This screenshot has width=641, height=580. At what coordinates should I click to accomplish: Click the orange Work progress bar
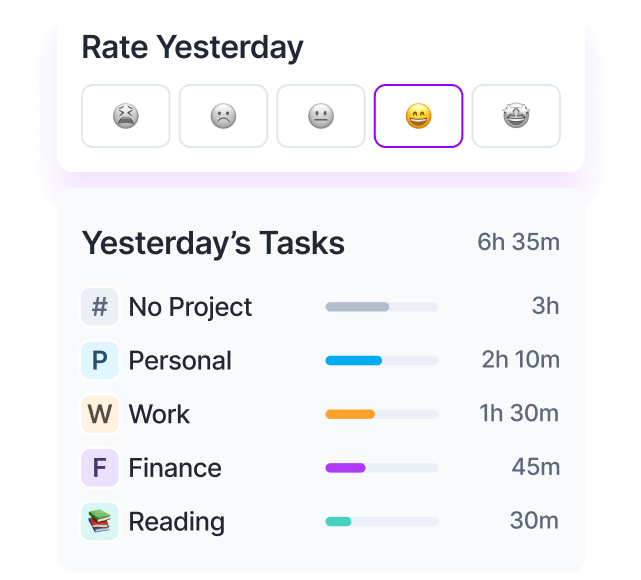point(382,414)
